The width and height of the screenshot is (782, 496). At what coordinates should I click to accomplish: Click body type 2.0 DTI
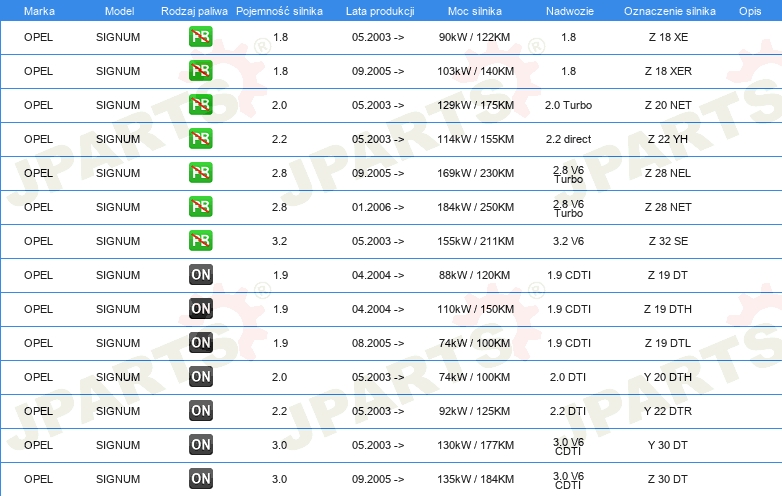(568, 377)
